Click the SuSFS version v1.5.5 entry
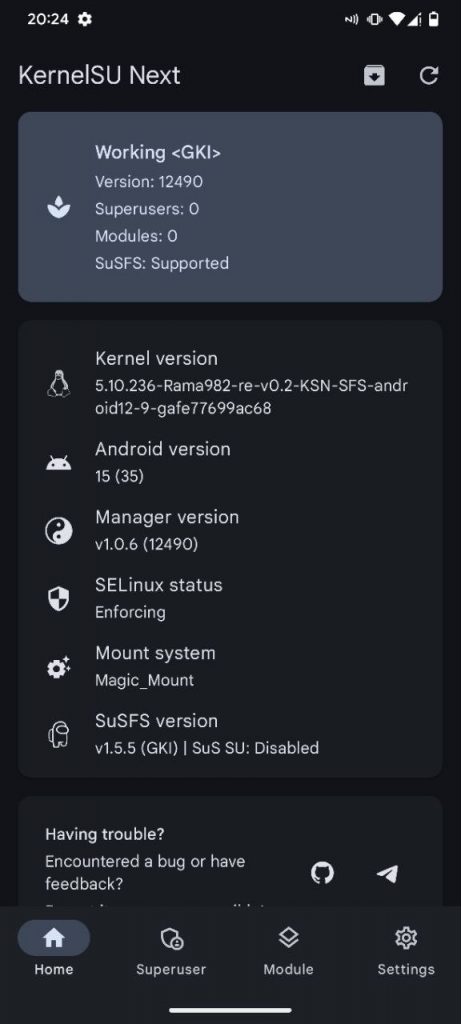The image size is (461, 1024). pos(207,734)
